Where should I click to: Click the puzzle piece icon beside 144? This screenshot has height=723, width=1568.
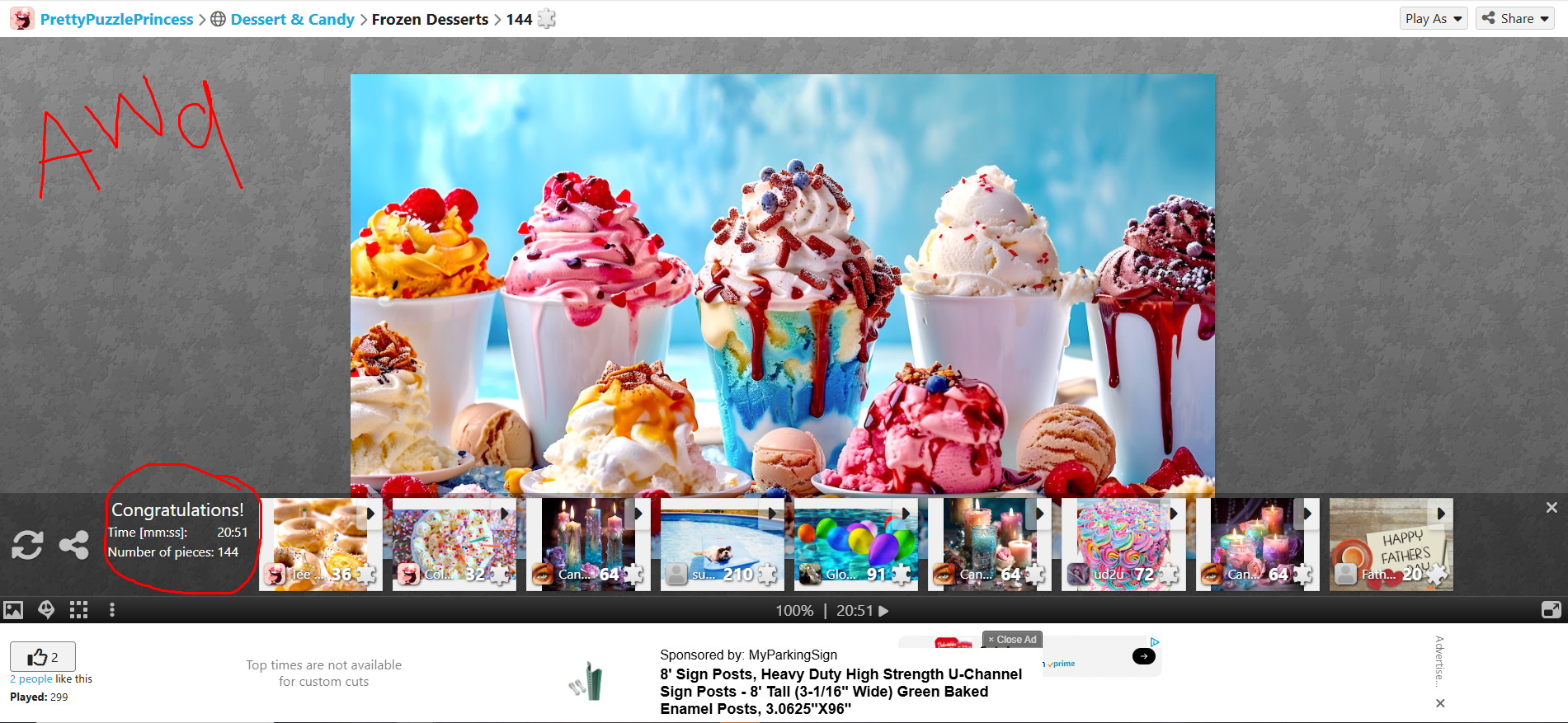tap(546, 19)
